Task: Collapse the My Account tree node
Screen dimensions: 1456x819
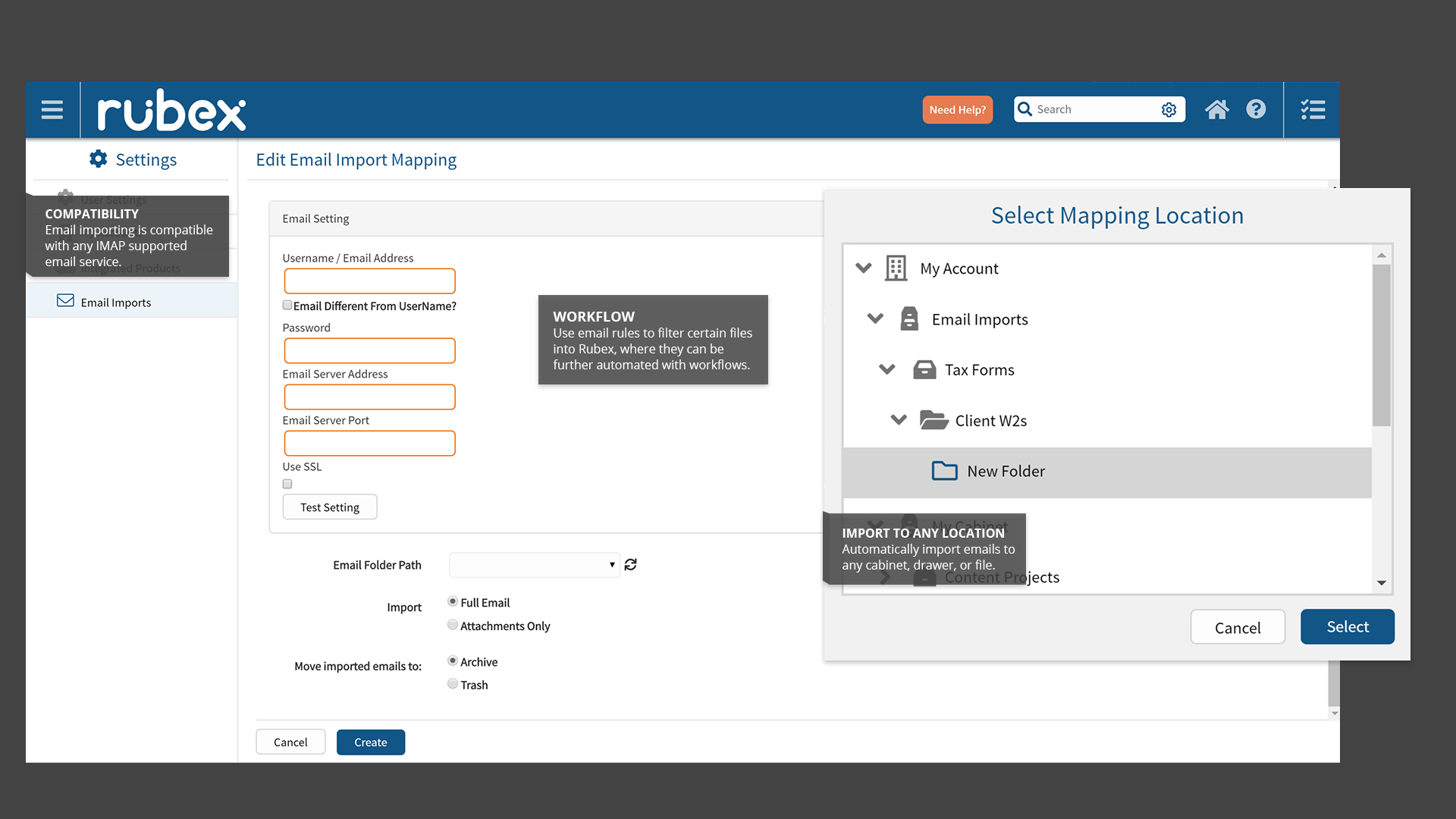Action: click(x=863, y=268)
